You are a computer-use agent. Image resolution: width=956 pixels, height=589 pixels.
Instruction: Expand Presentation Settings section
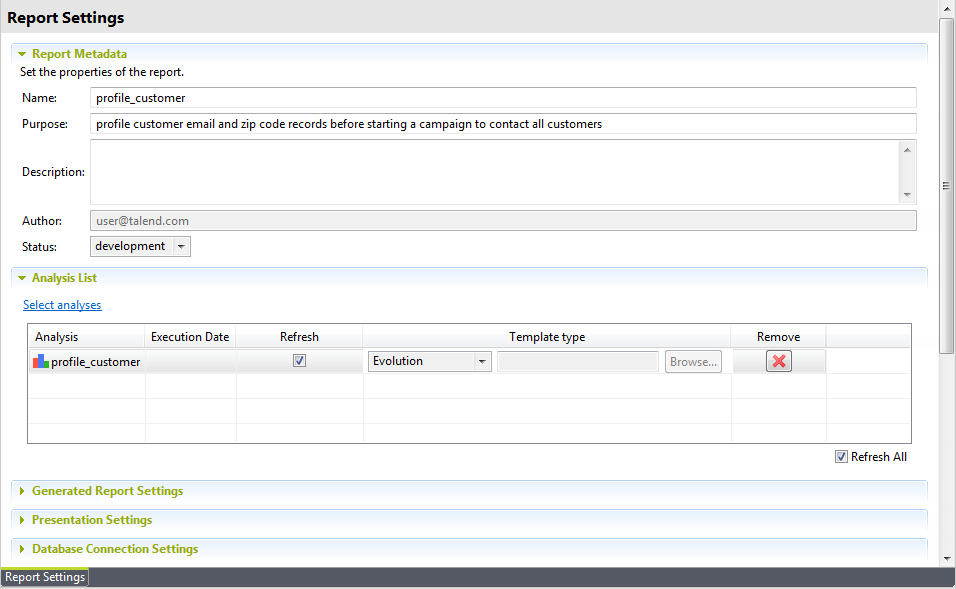click(22, 520)
